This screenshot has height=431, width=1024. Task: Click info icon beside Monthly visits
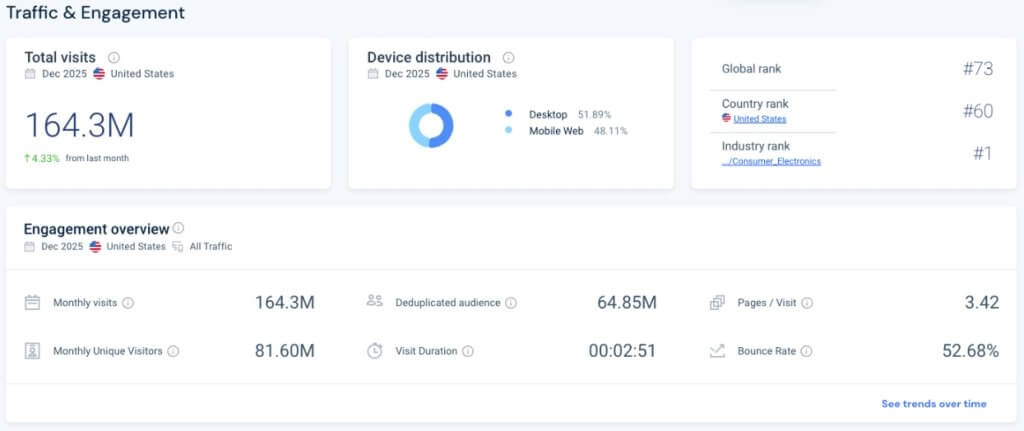pyautogui.click(x=128, y=303)
